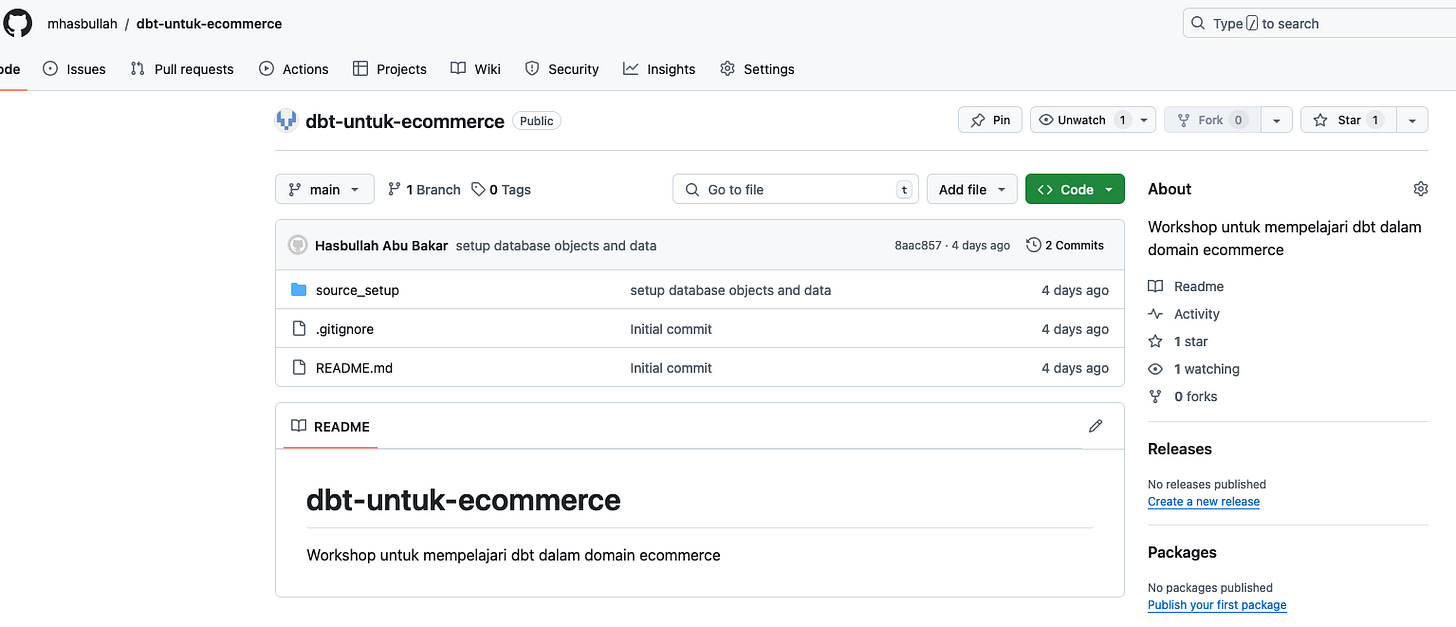
Task: Click the Star button
Action: point(1348,120)
